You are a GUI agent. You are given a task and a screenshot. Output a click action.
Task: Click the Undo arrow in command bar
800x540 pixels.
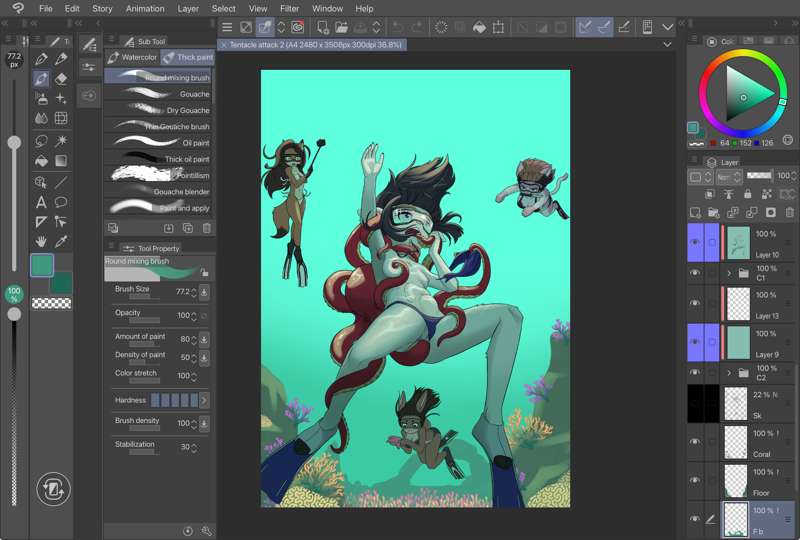click(x=398, y=27)
